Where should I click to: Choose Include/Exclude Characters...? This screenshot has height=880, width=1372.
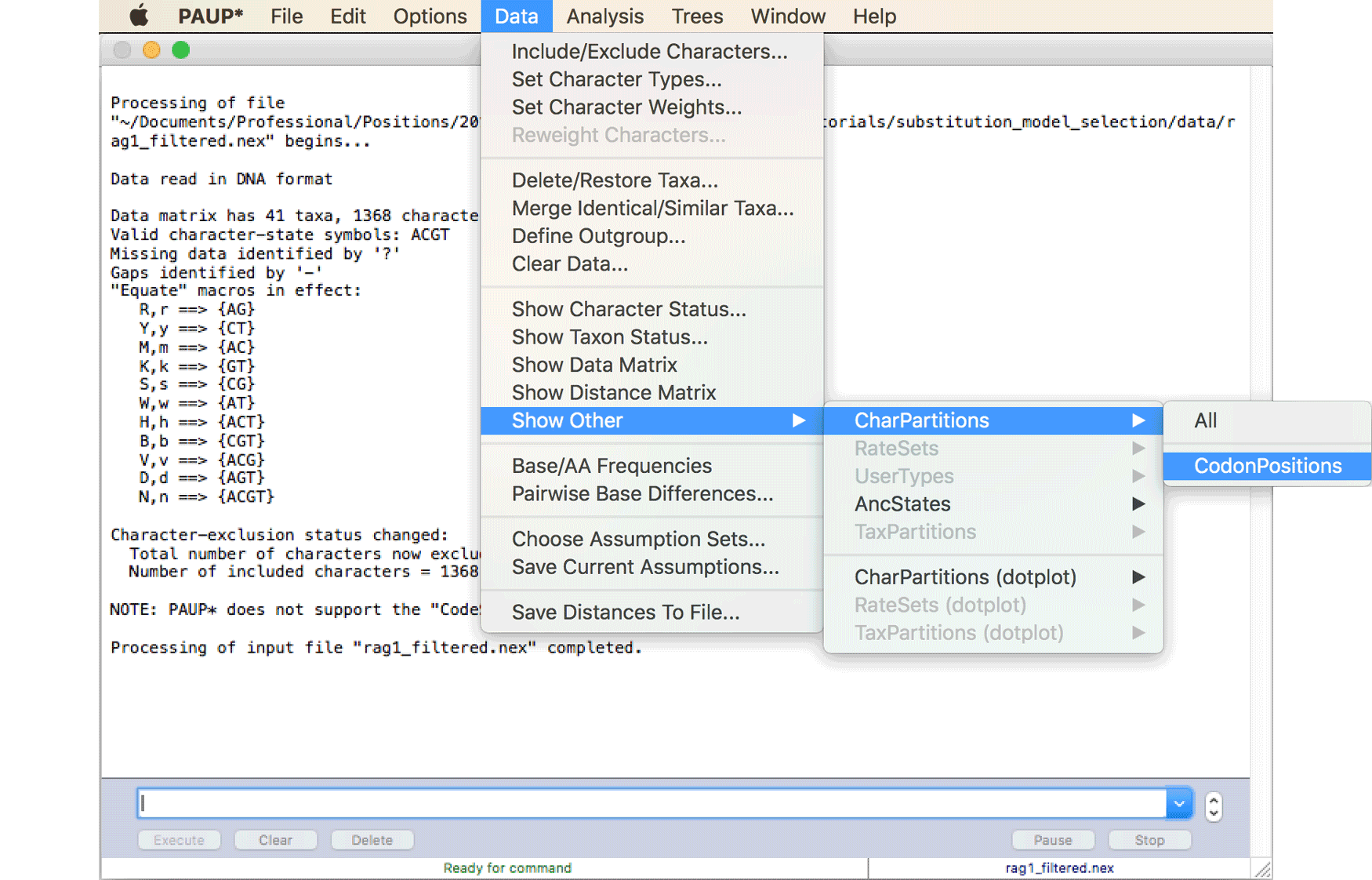(x=652, y=51)
